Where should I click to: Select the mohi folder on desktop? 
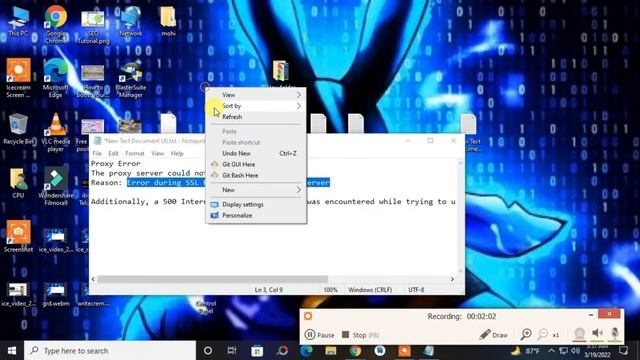click(168, 21)
